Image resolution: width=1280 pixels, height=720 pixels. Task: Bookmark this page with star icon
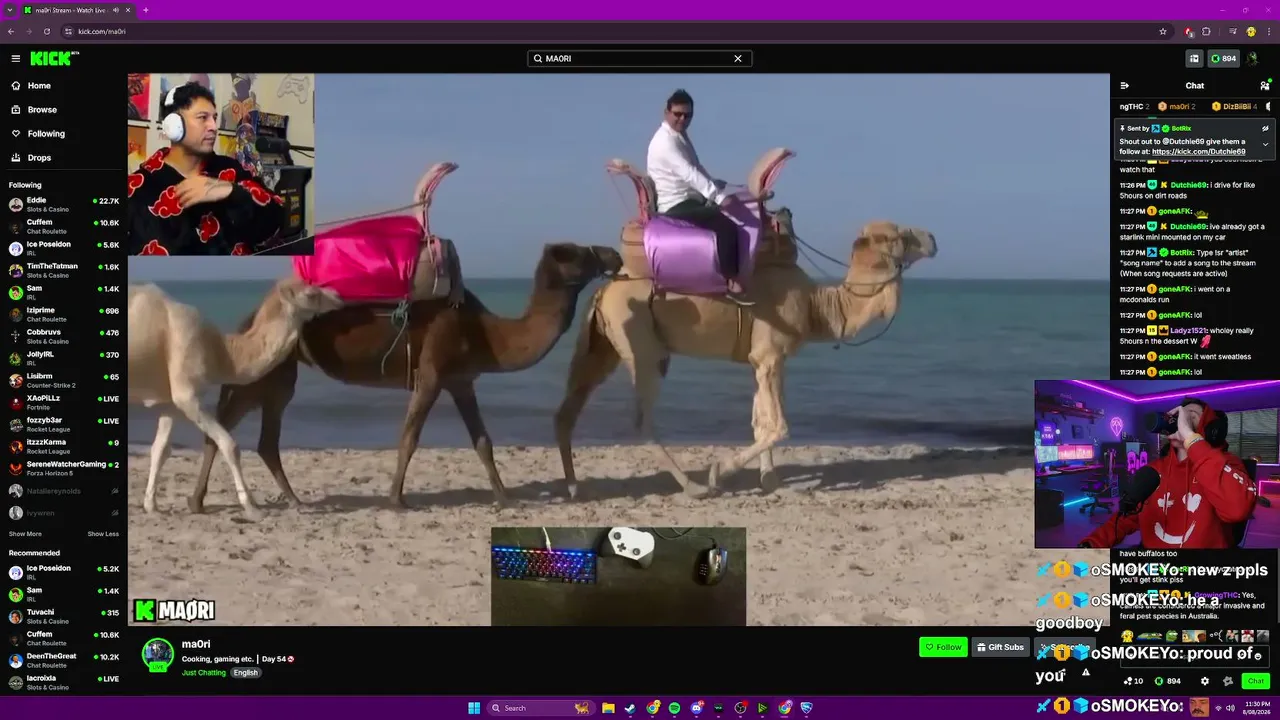pos(1163,31)
